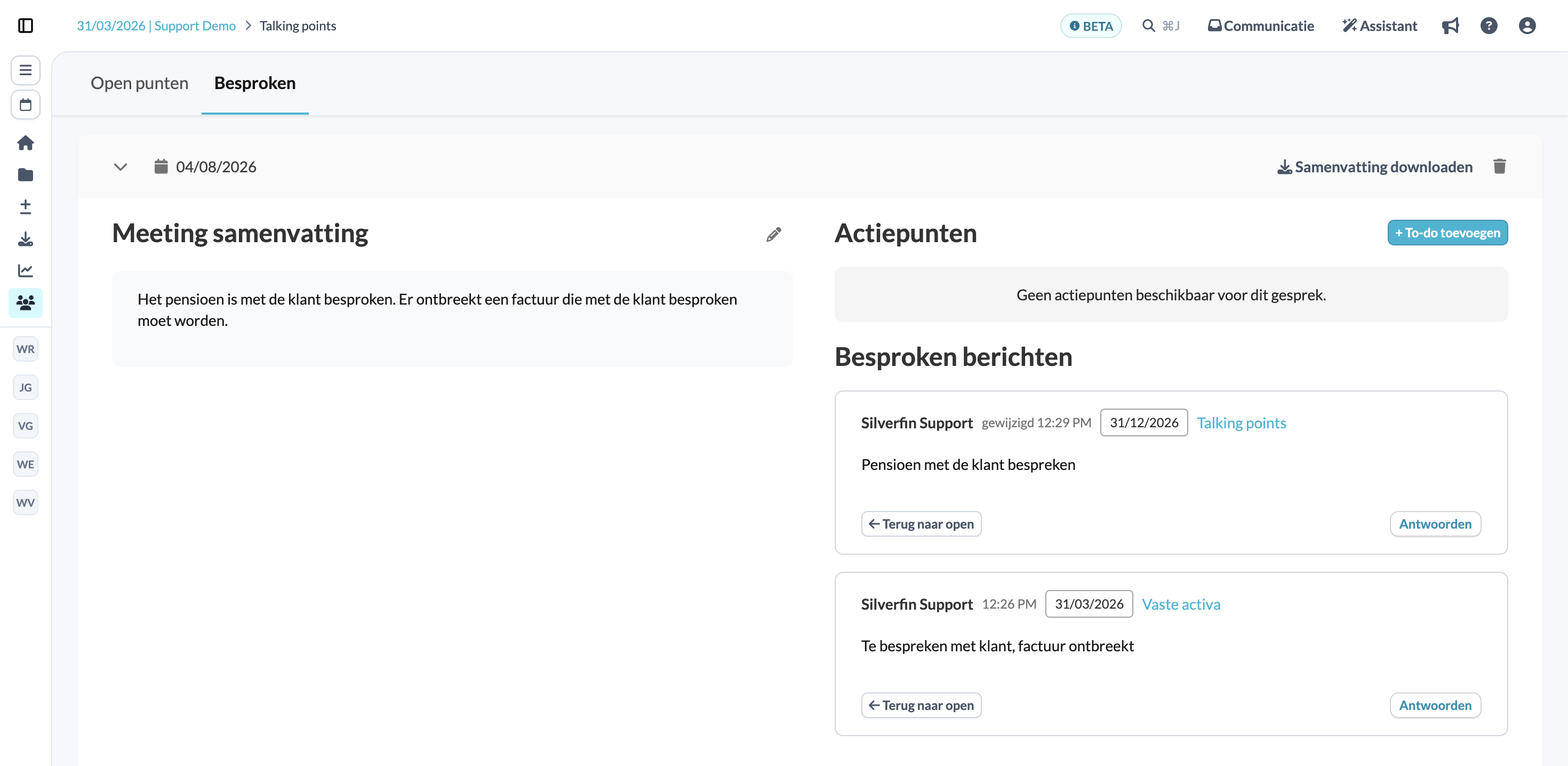Go to the home icon in the sidebar

tap(26, 142)
